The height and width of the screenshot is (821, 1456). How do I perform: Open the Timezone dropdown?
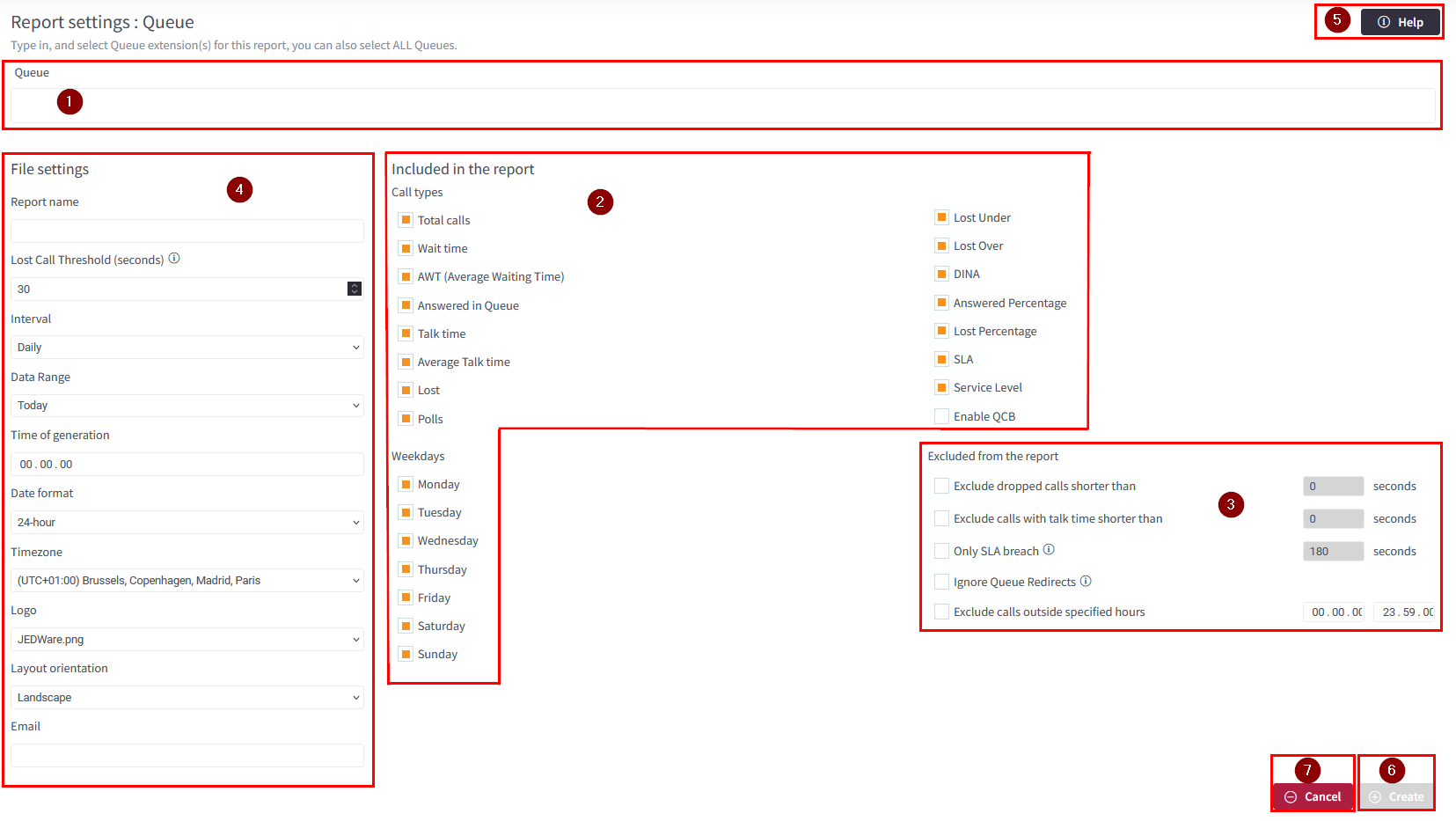(x=187, y=581)
